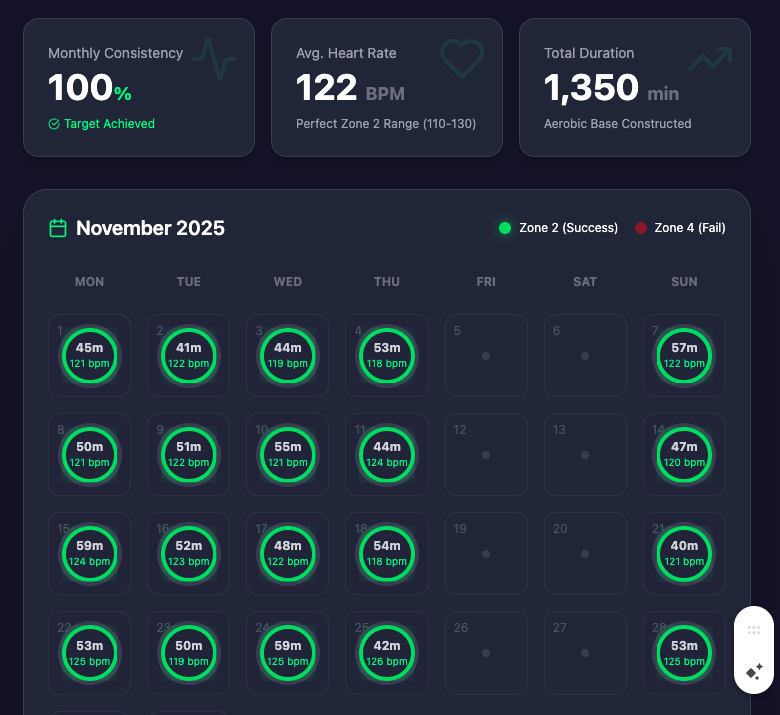Open day 9 workout ring showing 51m

pyautogui.click(x=189, y=455)
